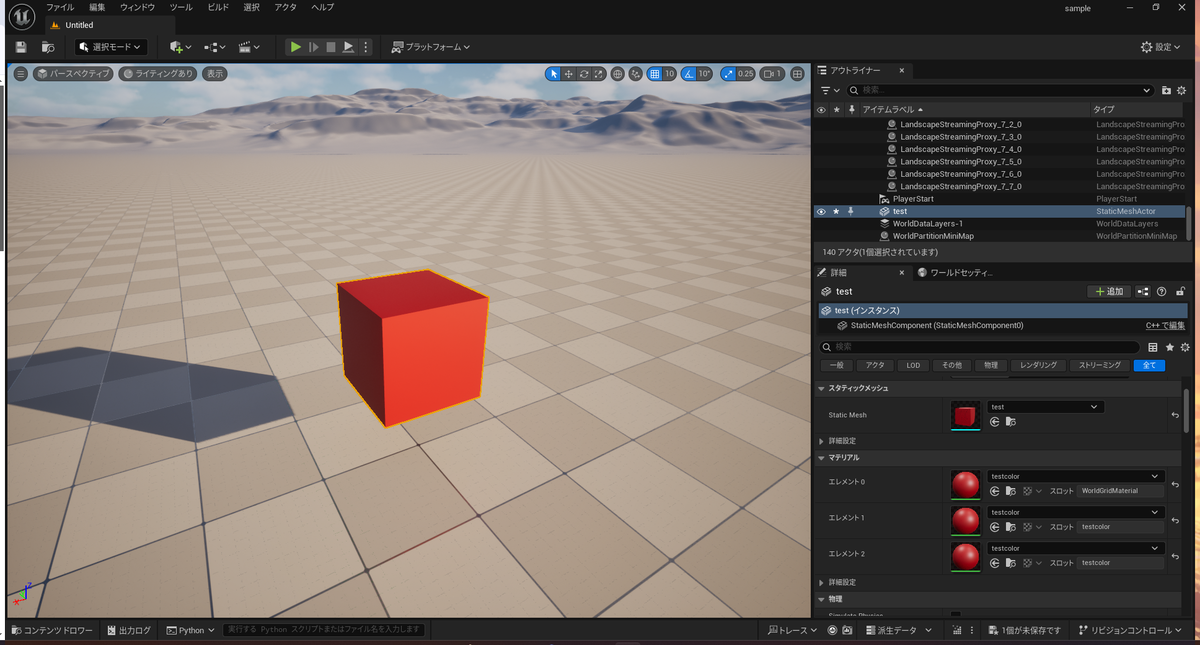The height and width of the screenshot is (645, 1200).
Task: Toggle grid snapping in viewport toolbar
Action: (x=654, y=74)
